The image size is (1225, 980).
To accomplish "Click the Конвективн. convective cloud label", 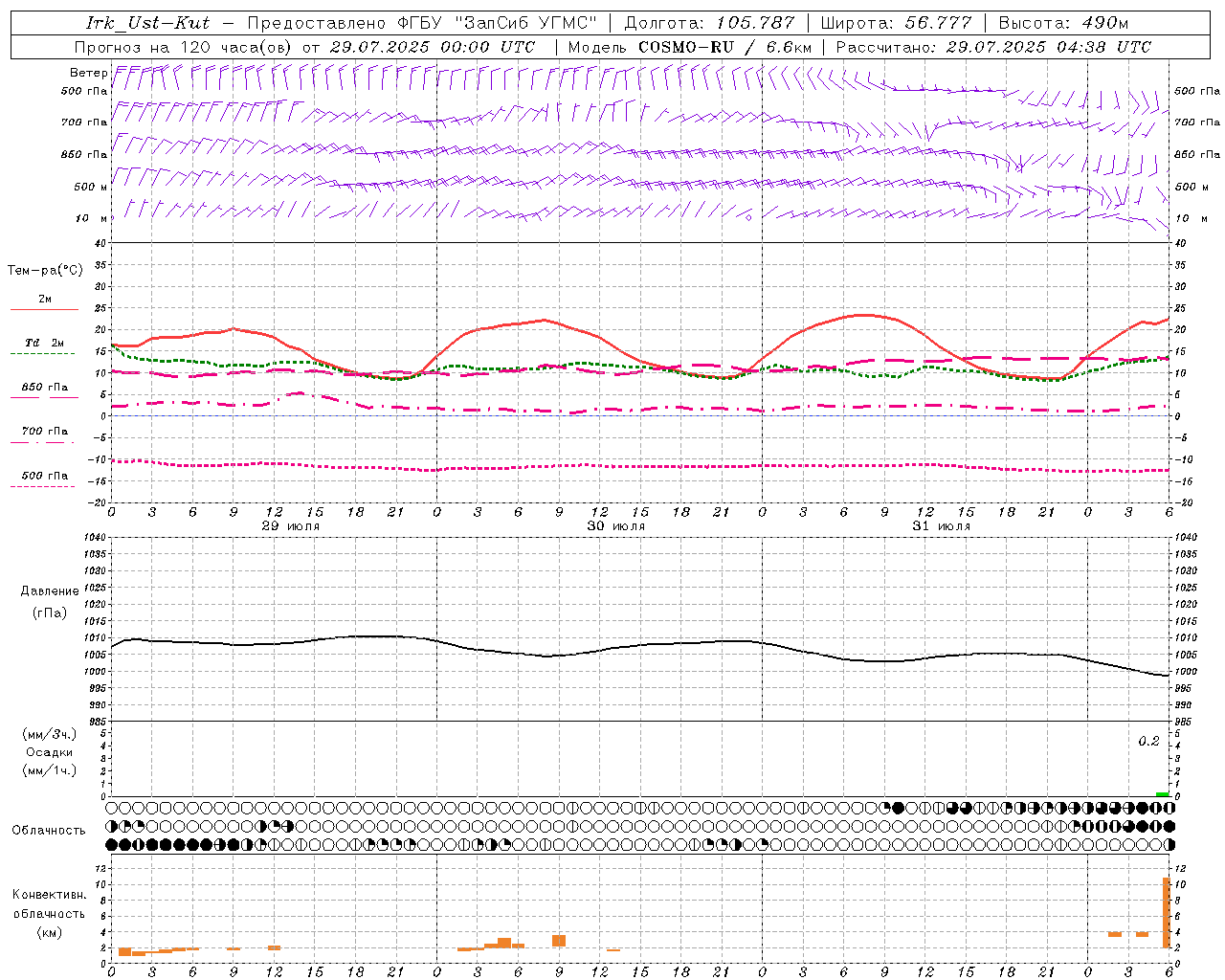I will click(49, 895).
